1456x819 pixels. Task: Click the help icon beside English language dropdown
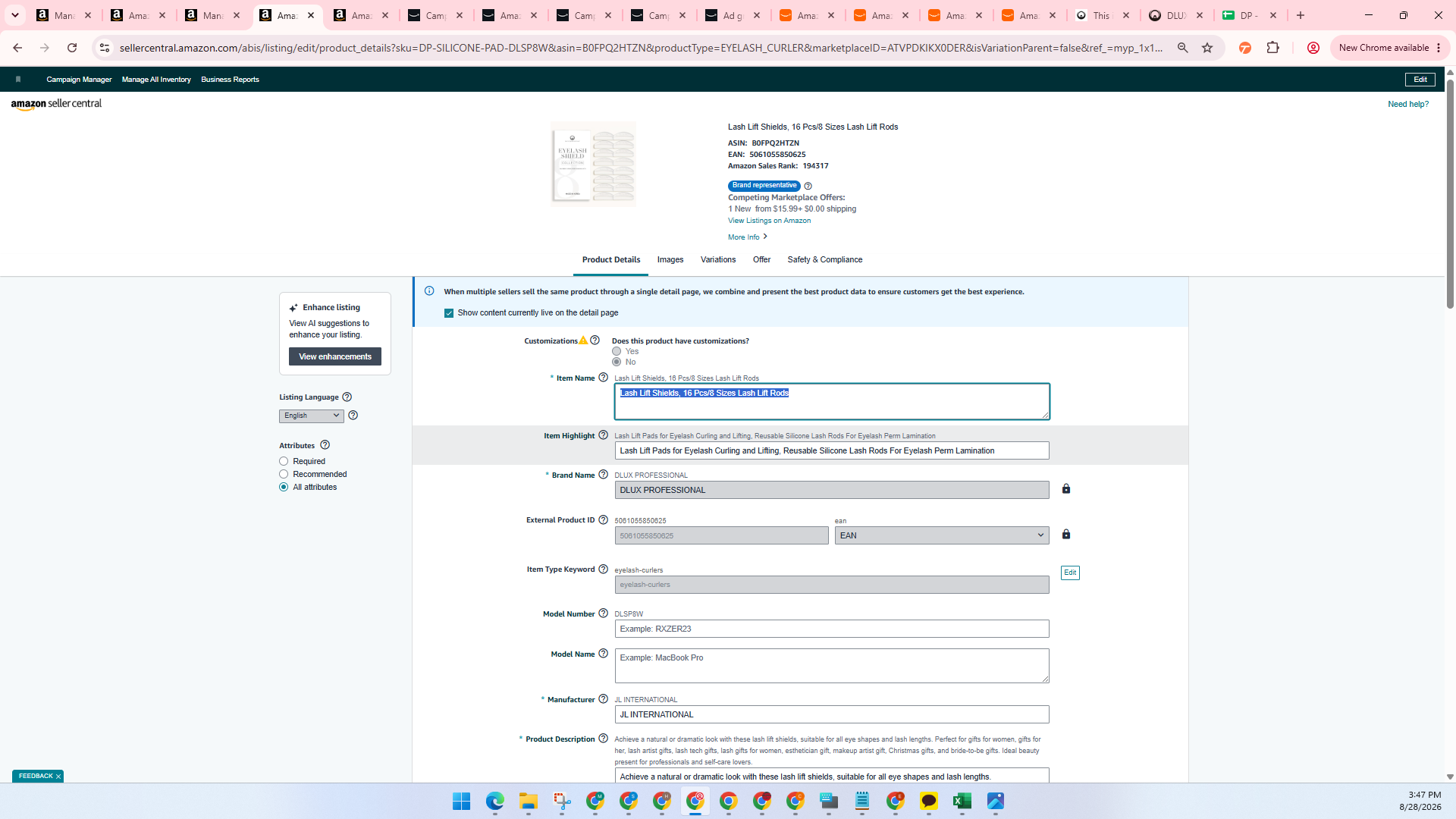353,416
